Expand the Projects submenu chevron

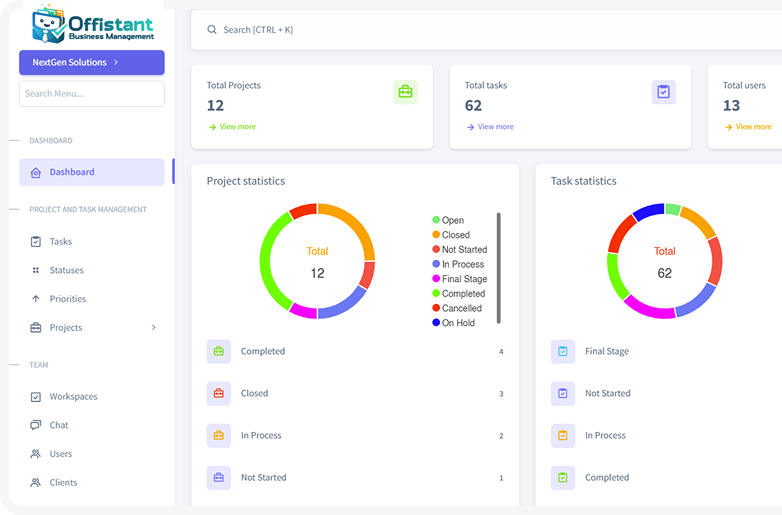point(153,328)
